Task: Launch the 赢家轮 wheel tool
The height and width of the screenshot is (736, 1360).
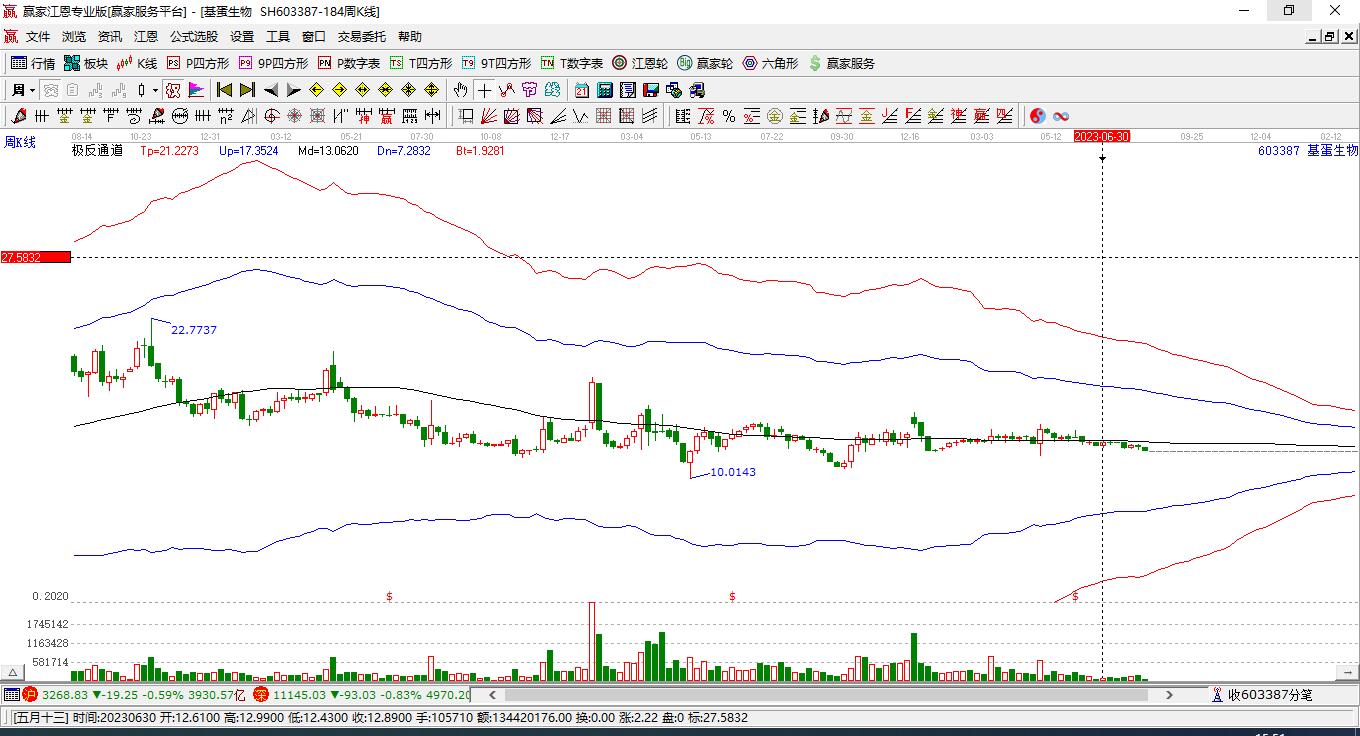Action: click(x=705, y=63)
